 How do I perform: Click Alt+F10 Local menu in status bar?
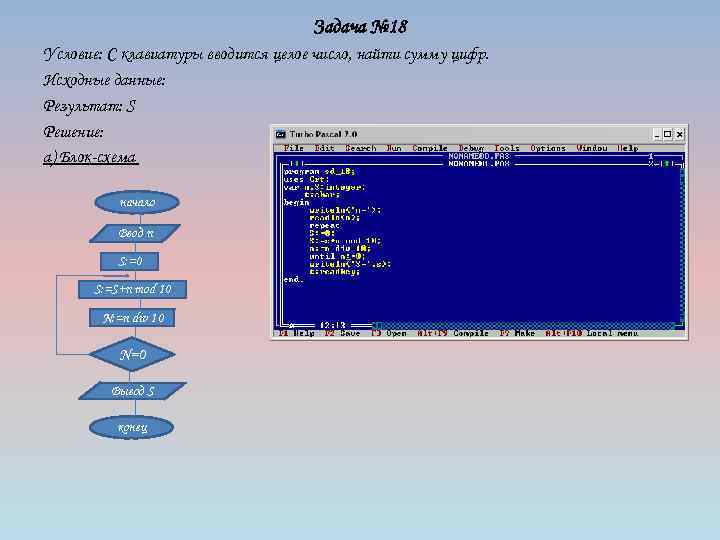tap(591, 333)
